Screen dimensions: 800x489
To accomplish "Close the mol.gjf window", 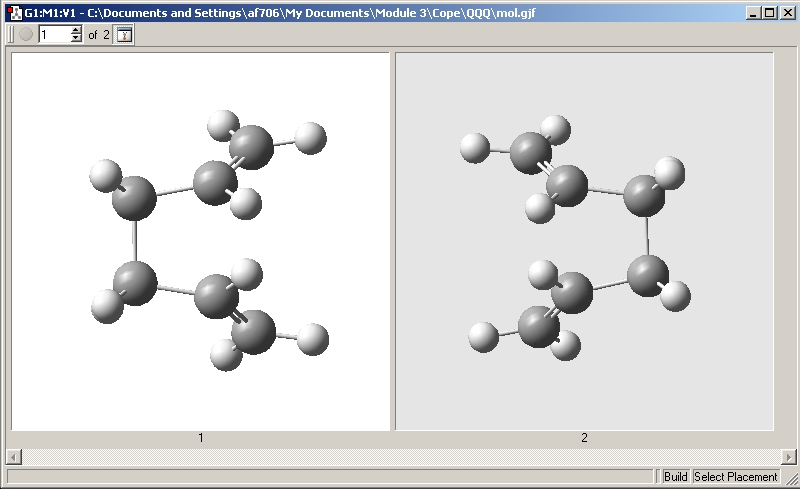I will (788, 13).
